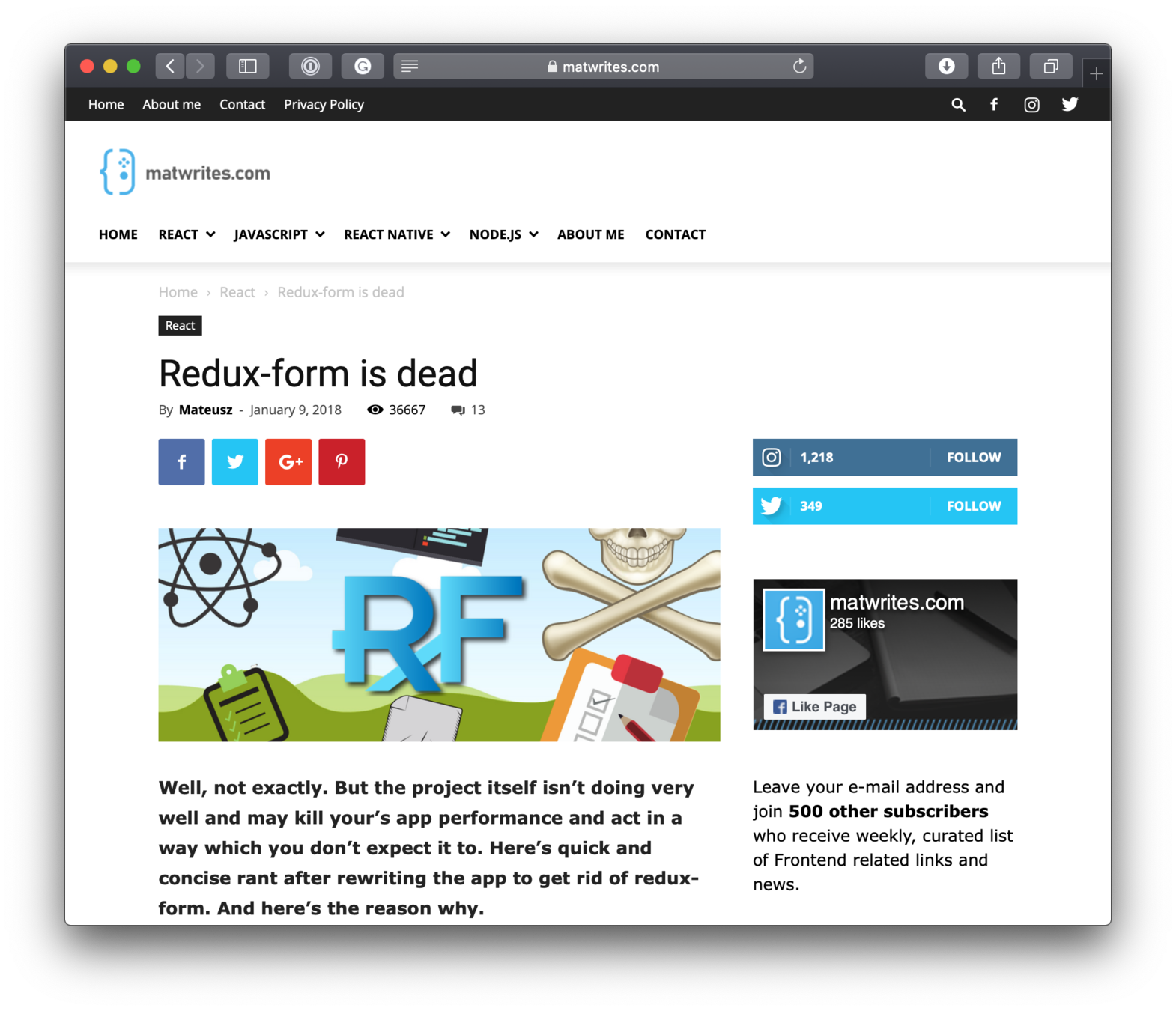1176x1011 pixels.
Task: Click the Facebook Like Page button
Action: coord(815,707)
